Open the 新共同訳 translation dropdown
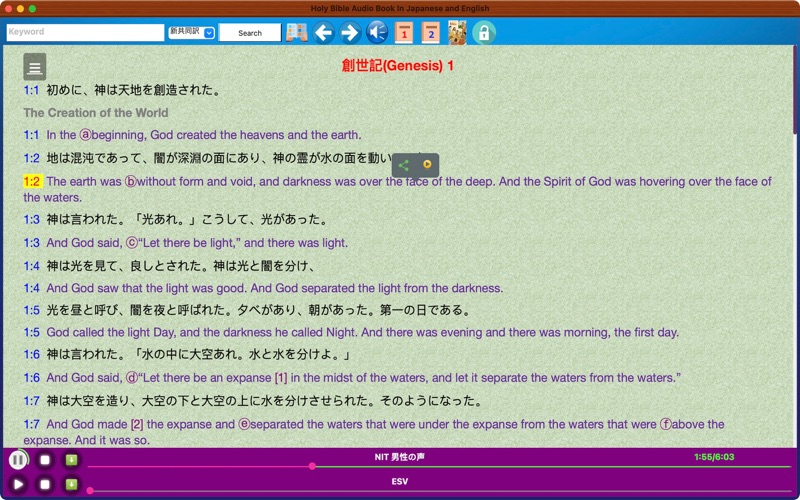 click(192, 32)
